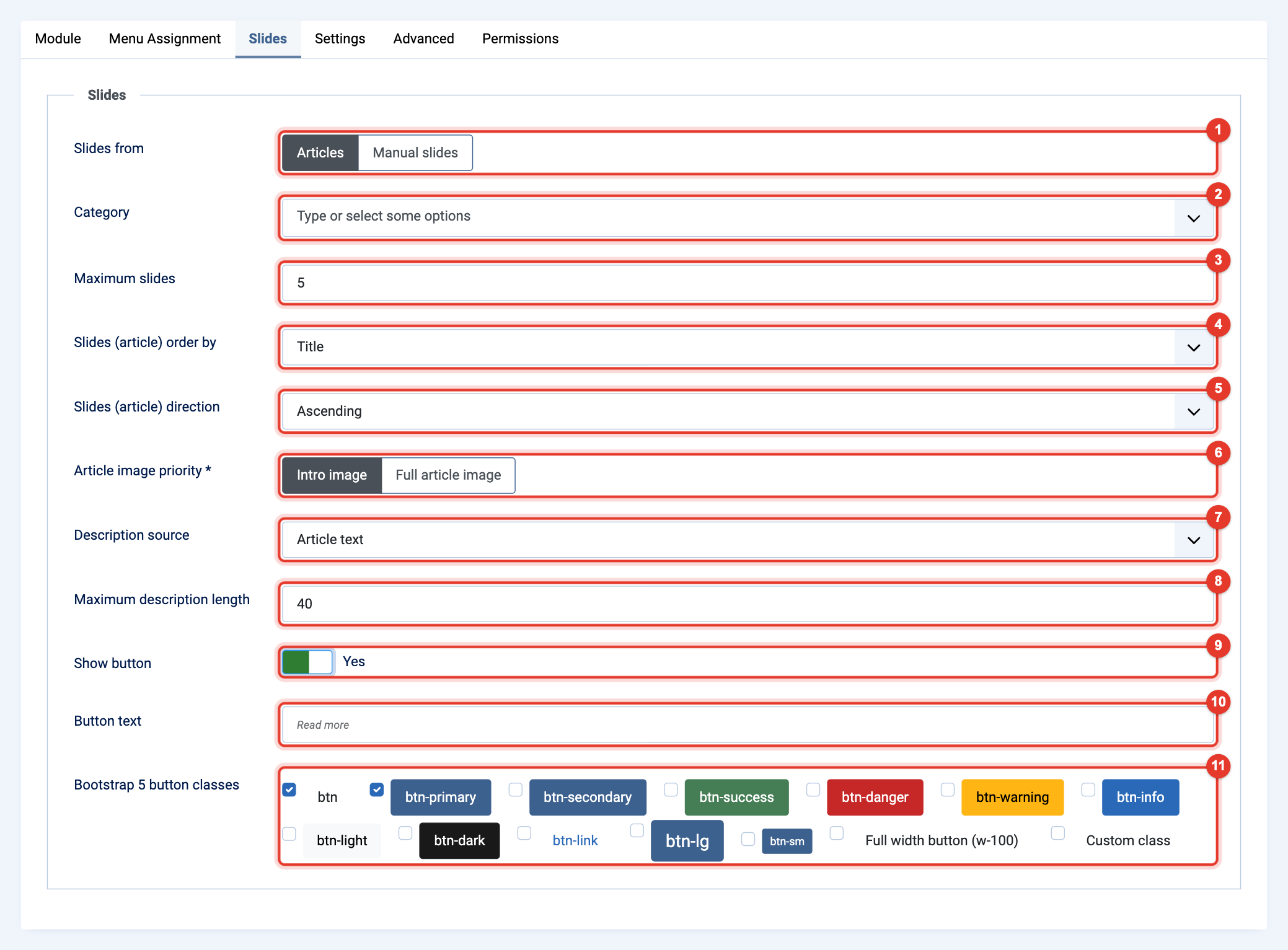Check the btn-danger checkbox
Viewport: 1288px width, 950px height.
[x=813, y=789]
